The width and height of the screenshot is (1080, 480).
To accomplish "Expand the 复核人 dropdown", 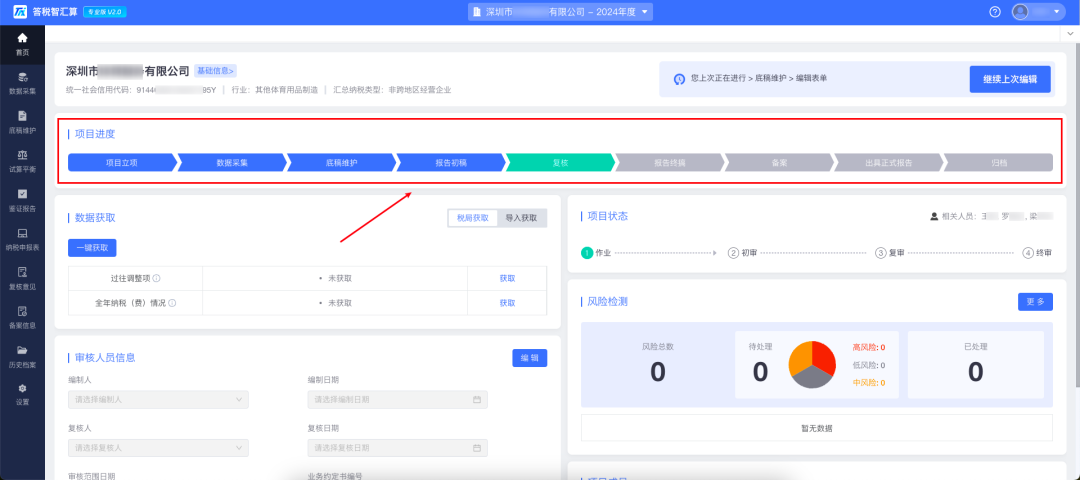I will (158, 448).
